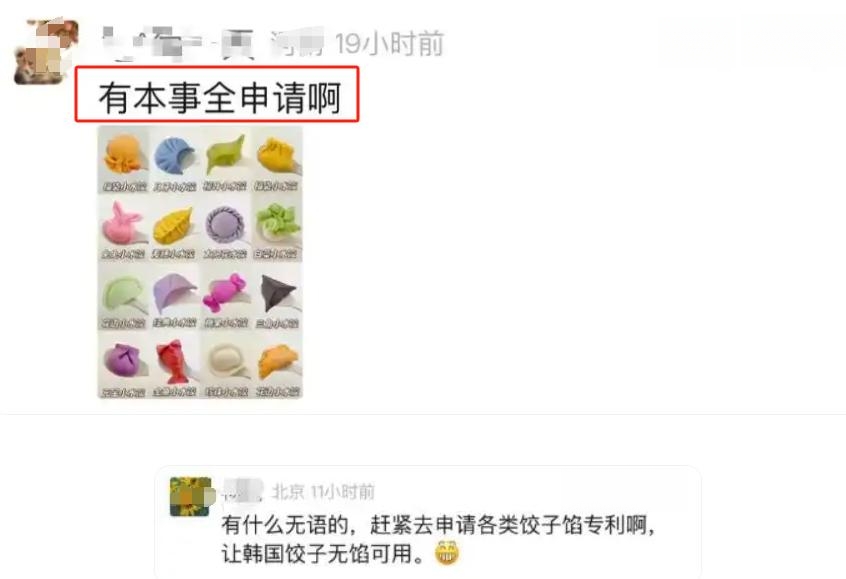Viewport: 846px width, 579px height.
Task: Click the comment text 有本事全申请啊
Action: [x=220, y=98]
